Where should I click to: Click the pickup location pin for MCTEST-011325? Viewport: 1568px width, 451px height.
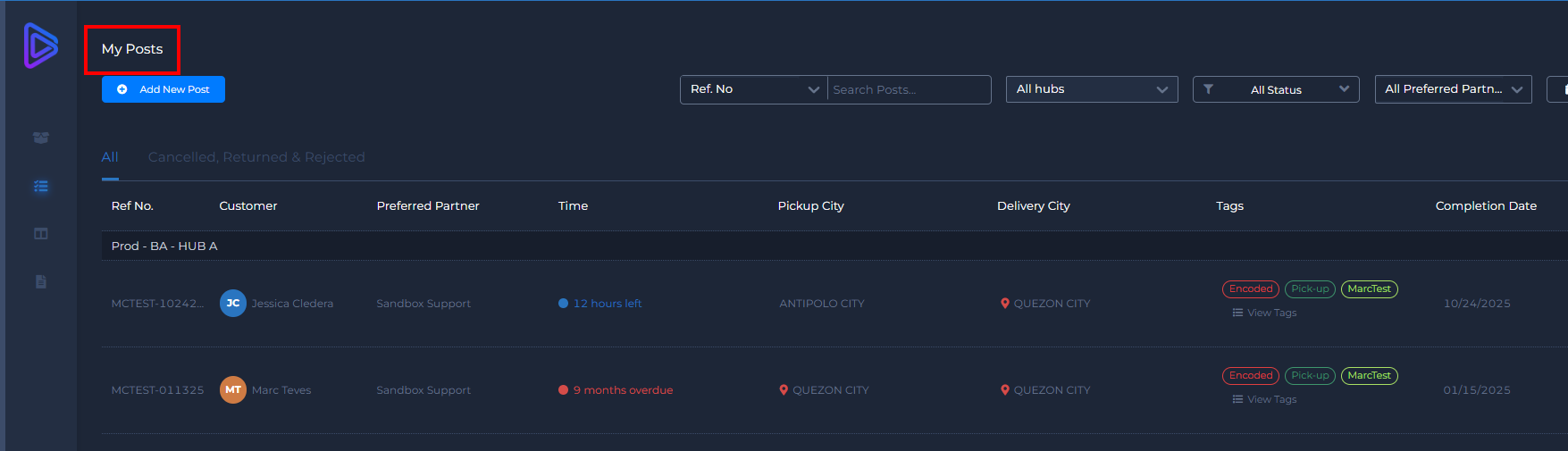(784, 390)
